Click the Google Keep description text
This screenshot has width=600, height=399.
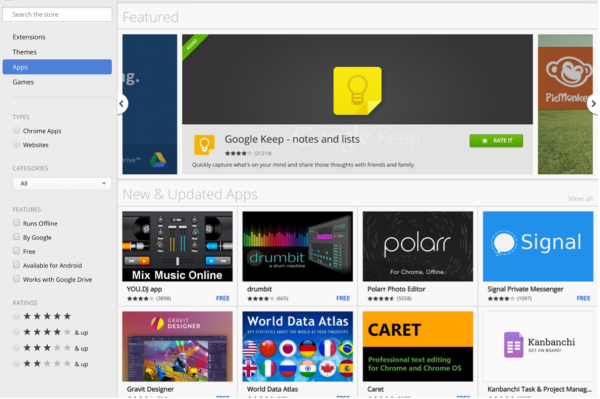pos(303,165)
